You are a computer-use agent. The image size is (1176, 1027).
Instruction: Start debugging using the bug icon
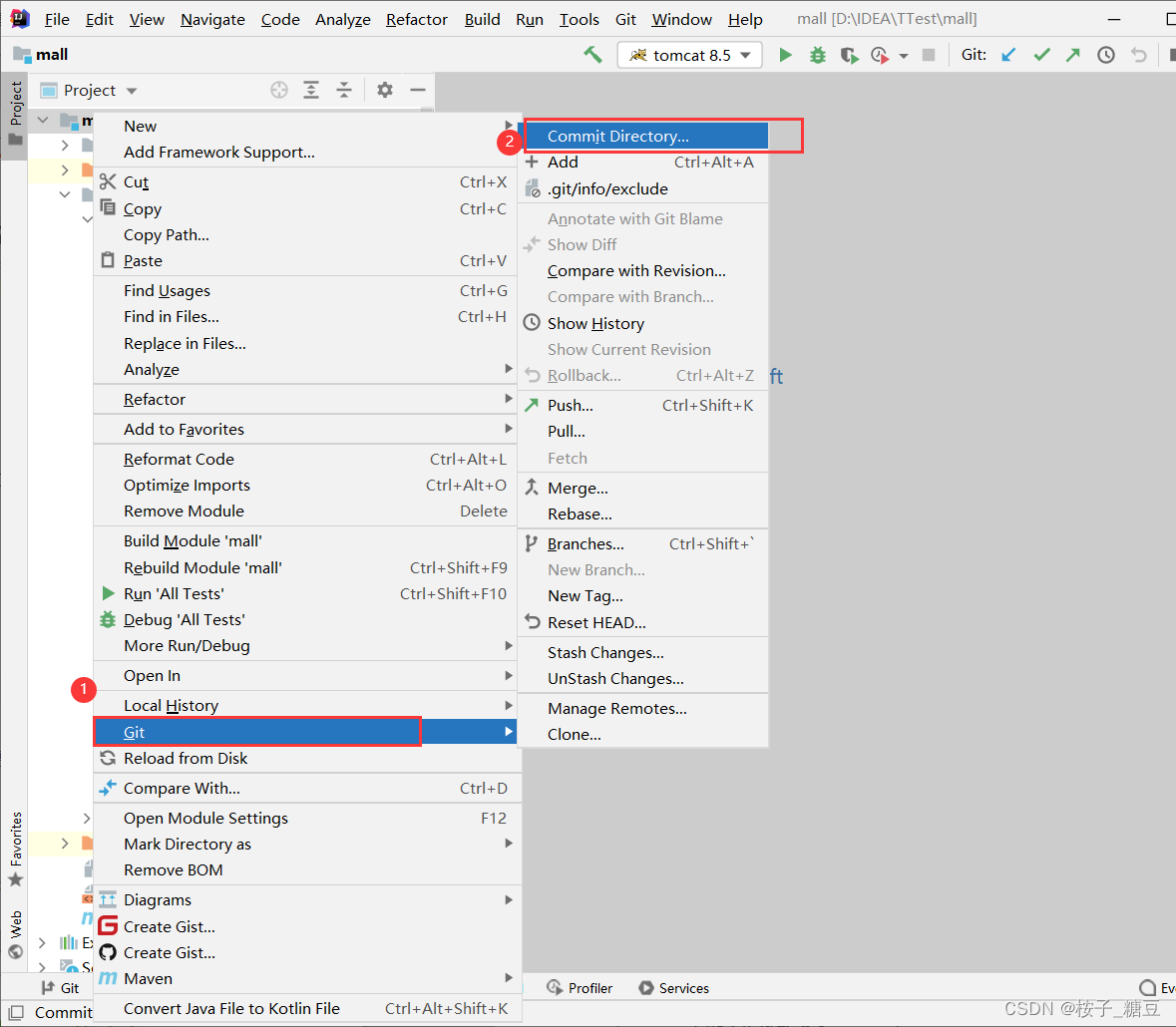(817, 55)
